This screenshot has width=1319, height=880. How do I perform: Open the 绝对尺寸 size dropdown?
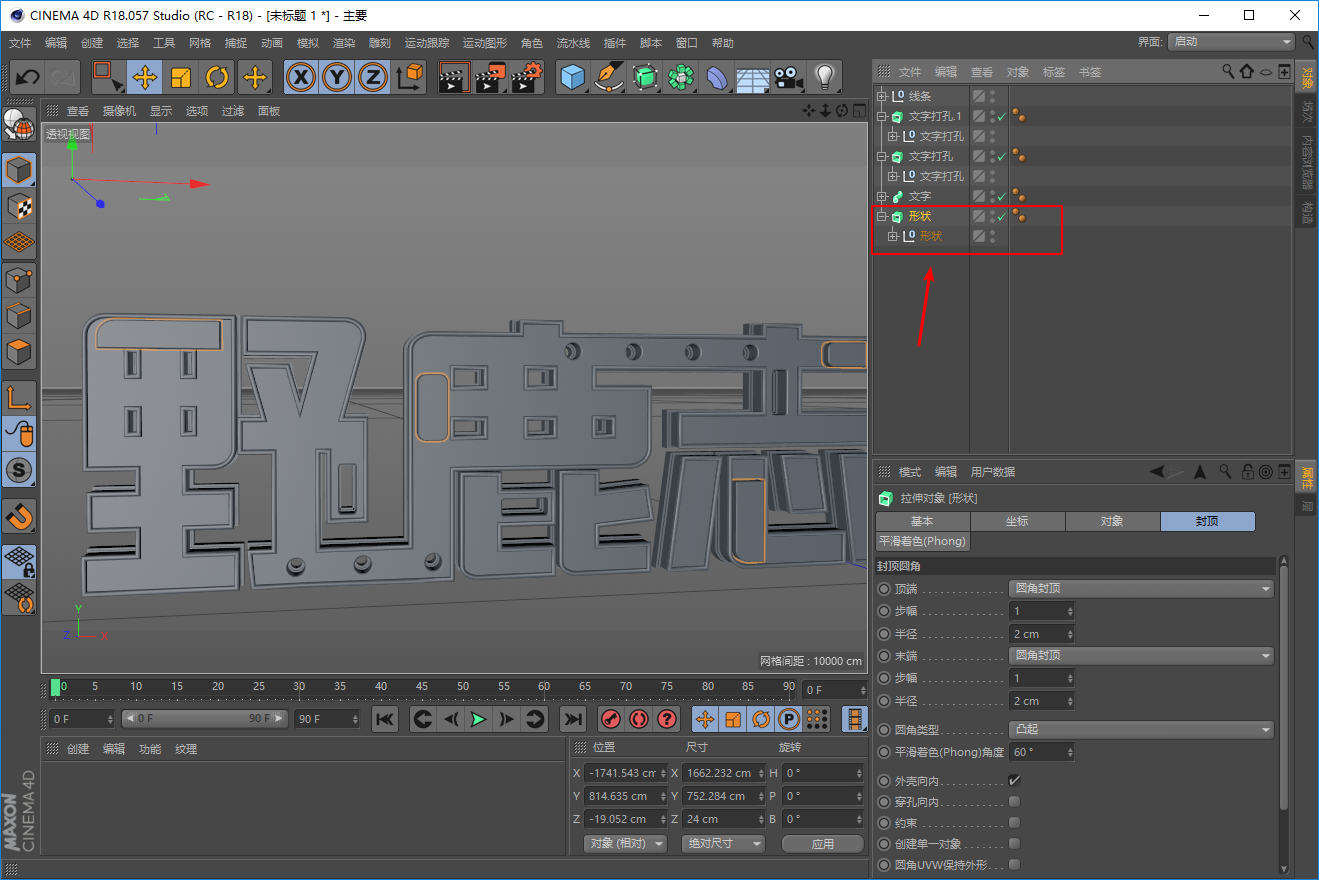coord(723,843)
